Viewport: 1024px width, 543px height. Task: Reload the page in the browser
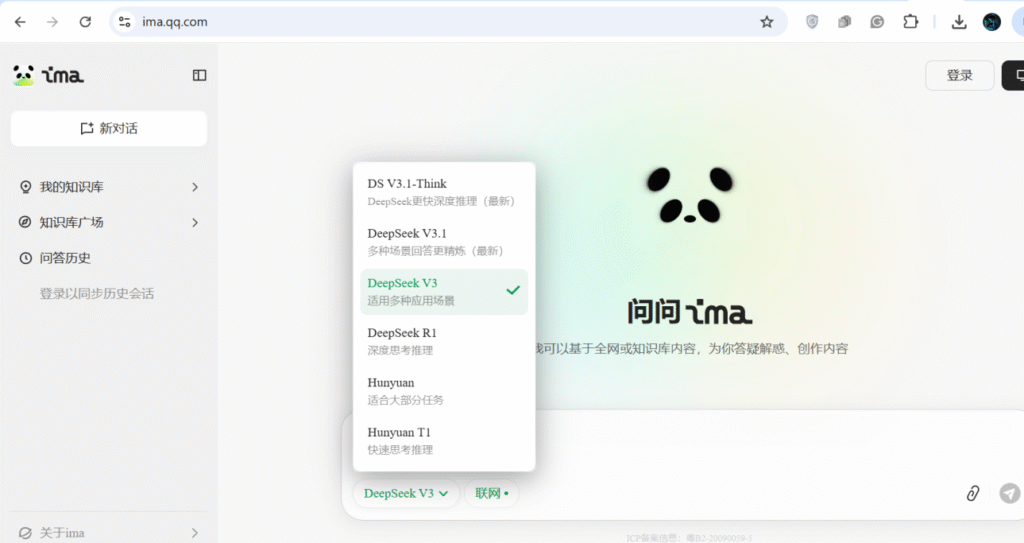(x=85, y=22)
